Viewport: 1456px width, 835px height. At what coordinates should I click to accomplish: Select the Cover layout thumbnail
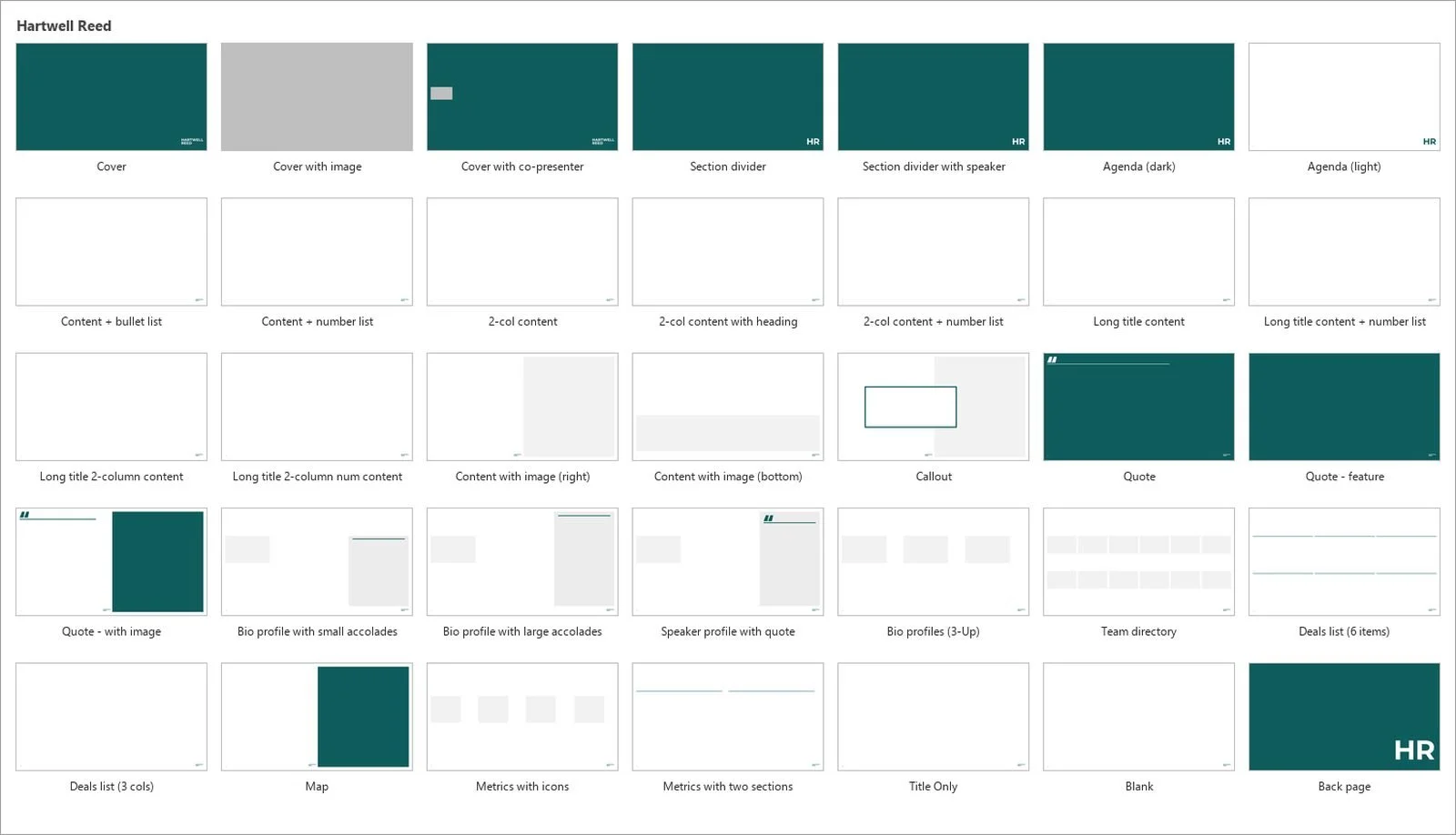pyautogui.click(x=111, y=96)
